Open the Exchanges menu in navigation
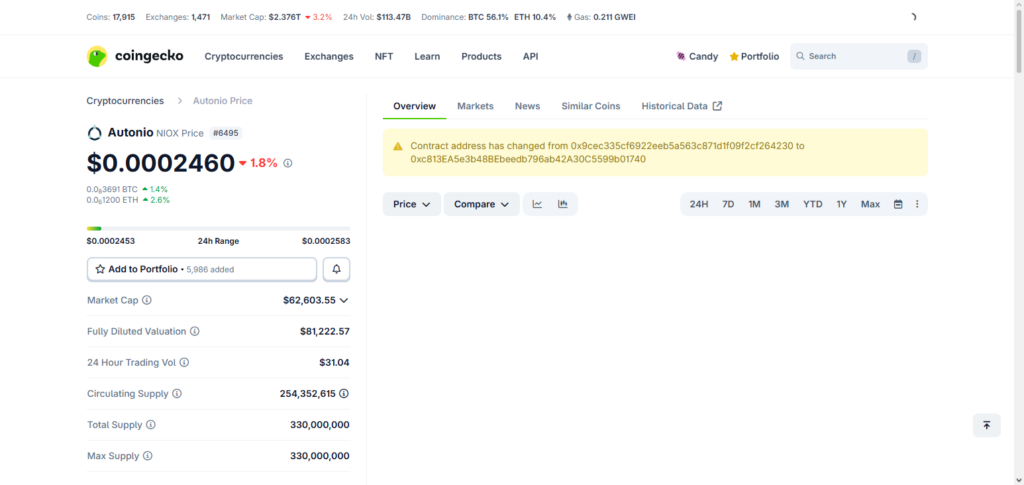This screenshot has height=485, width=1024. coord(329,57)
